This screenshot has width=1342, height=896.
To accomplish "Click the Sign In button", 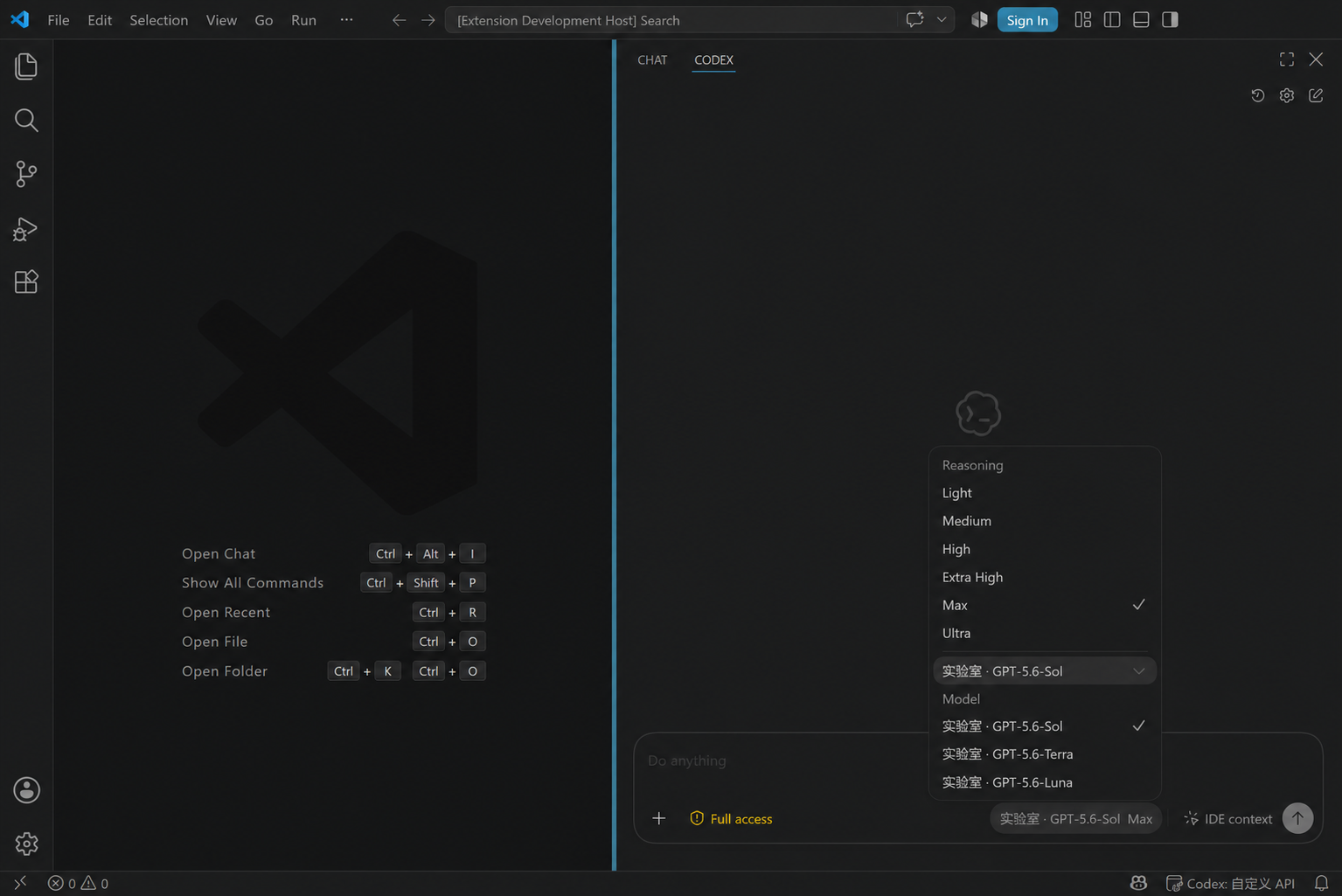I will pos(1027,20).
